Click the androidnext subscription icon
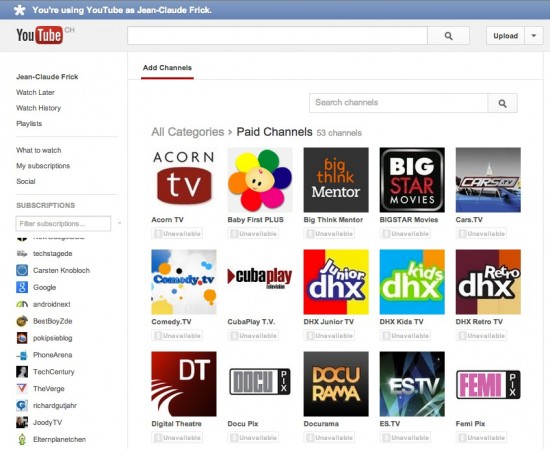 22,304
